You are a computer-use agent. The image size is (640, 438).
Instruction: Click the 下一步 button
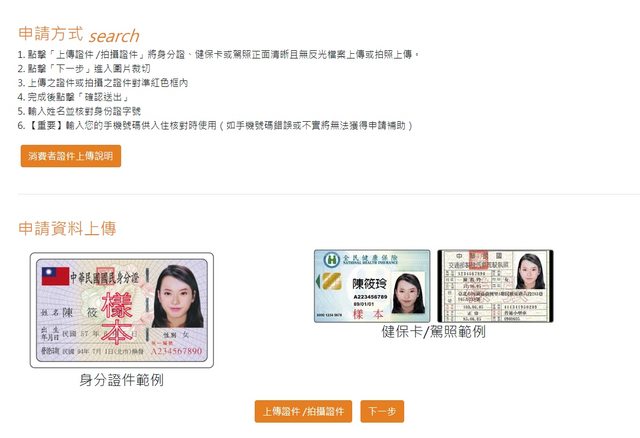click(x=382, y=411)
